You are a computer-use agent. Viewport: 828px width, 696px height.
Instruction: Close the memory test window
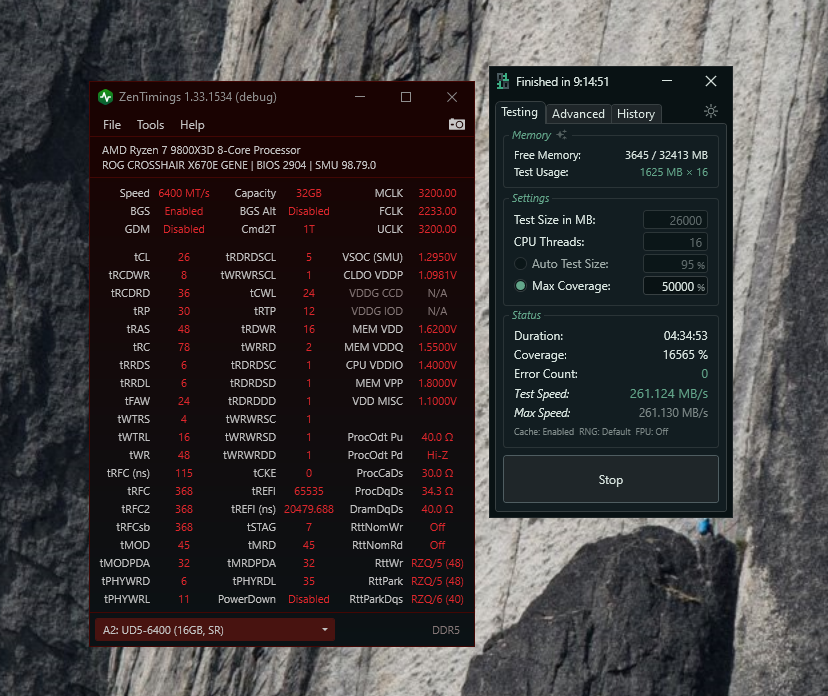point(711,81)
